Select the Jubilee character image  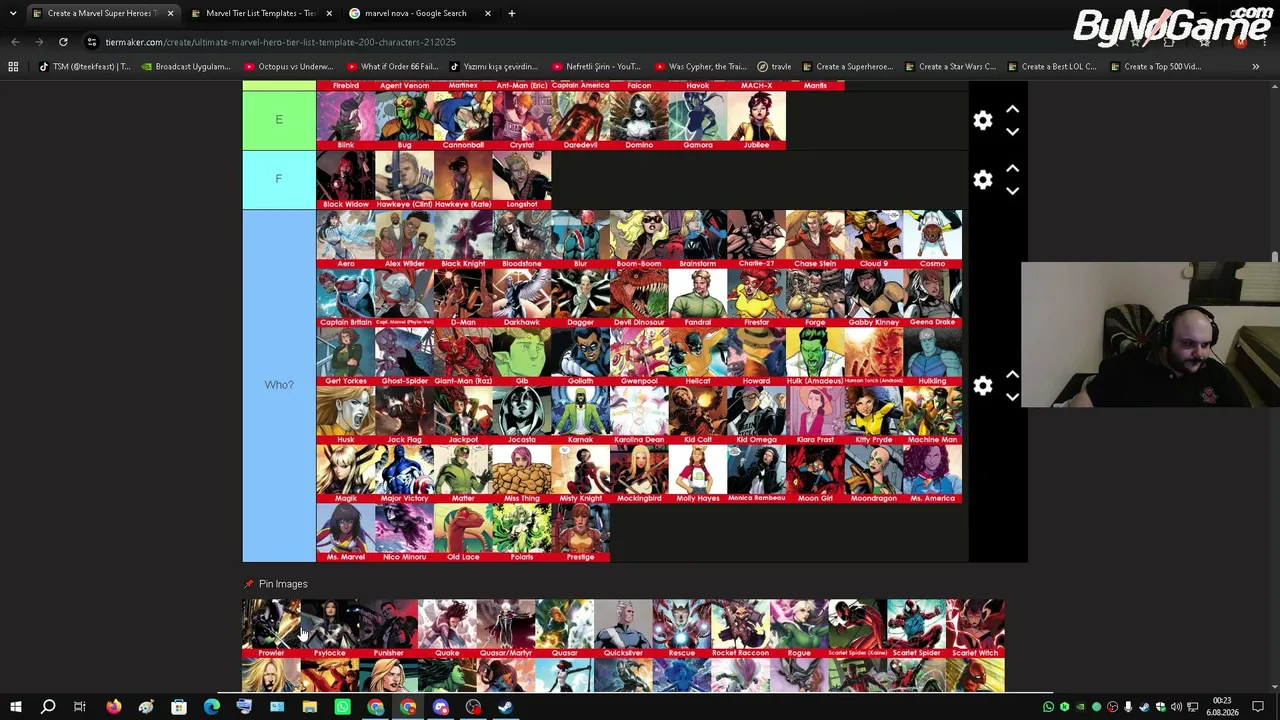click(756, 121)
